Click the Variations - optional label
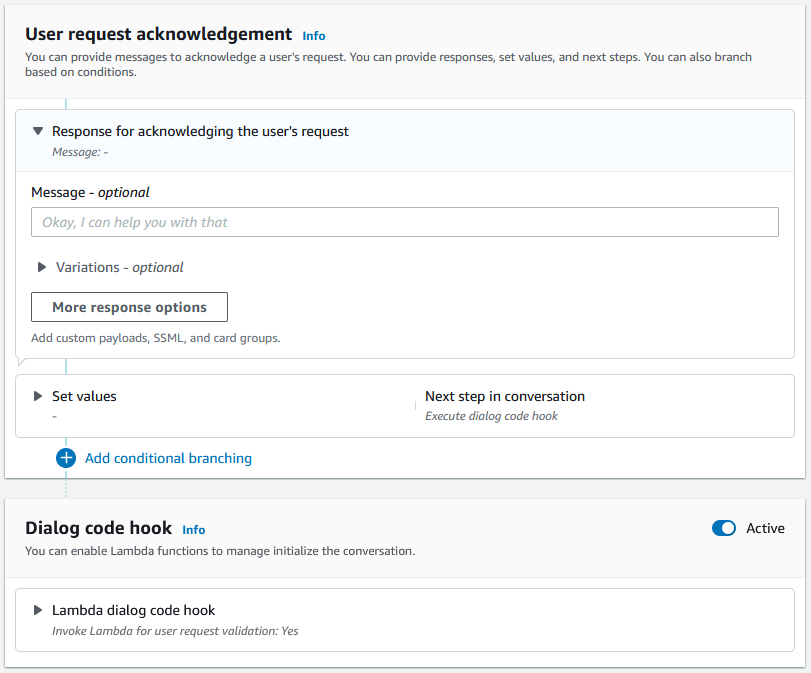 coord(120,267)
